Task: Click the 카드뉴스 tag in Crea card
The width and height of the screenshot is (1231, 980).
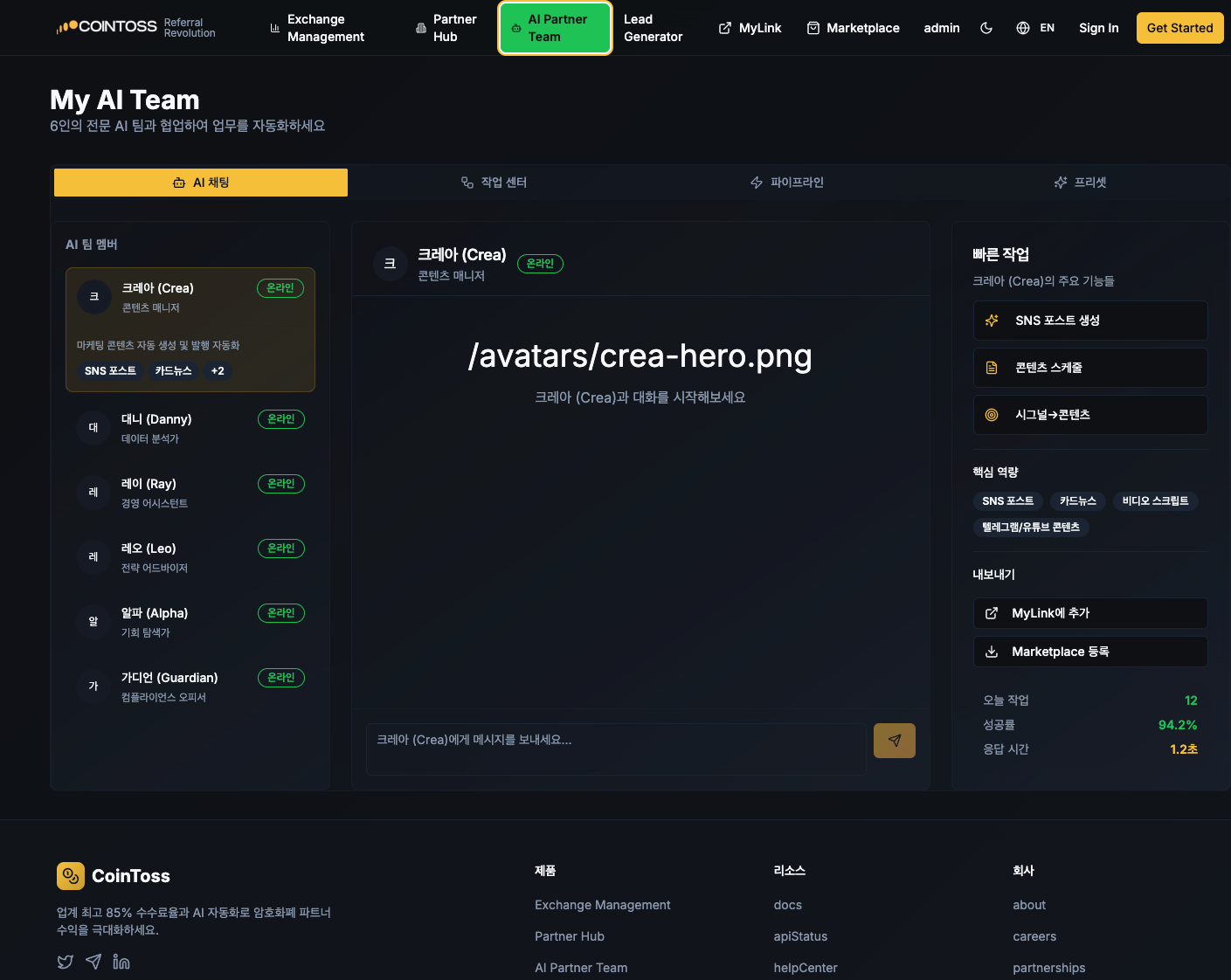Action: [173, 371]
